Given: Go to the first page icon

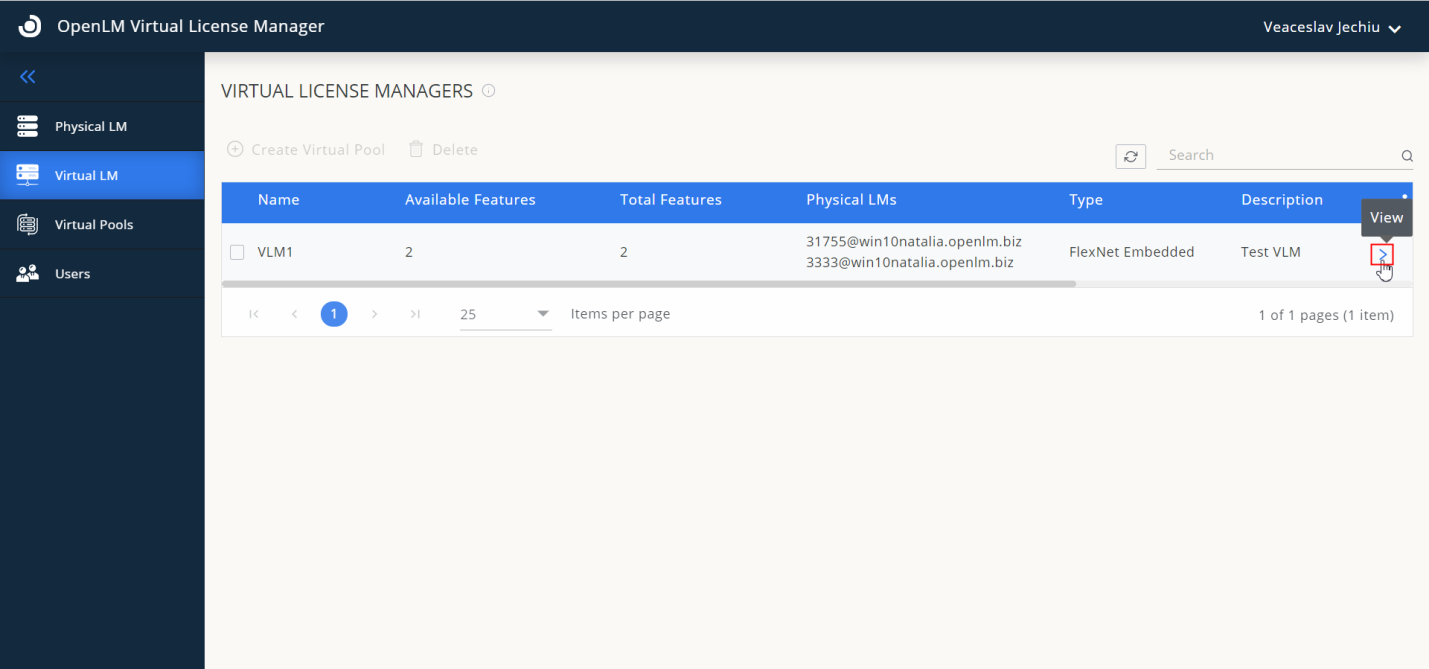Looking at the screenshot, I should coord(254,314).
